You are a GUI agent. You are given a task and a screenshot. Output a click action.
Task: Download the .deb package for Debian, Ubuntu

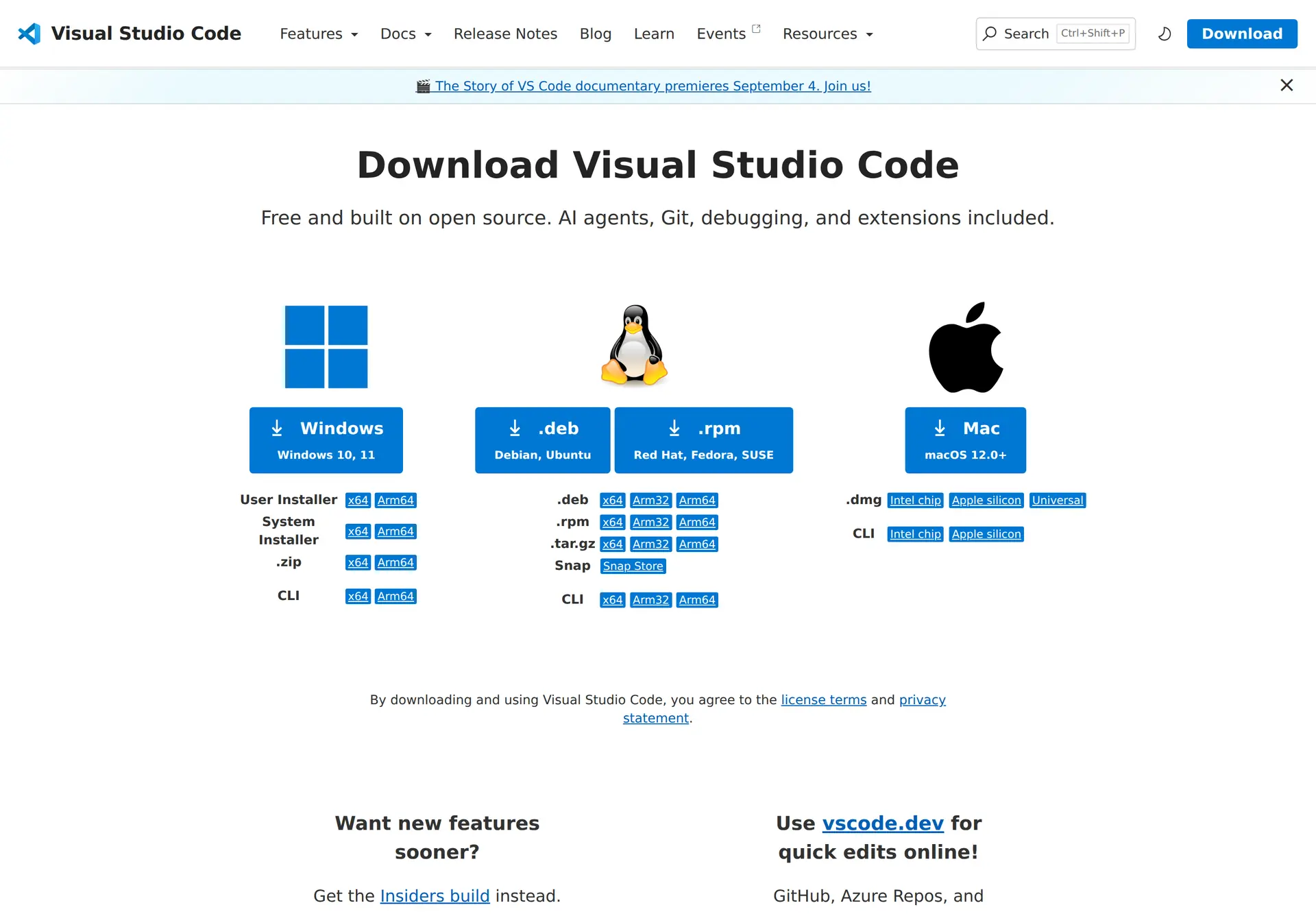pos(543,440)
